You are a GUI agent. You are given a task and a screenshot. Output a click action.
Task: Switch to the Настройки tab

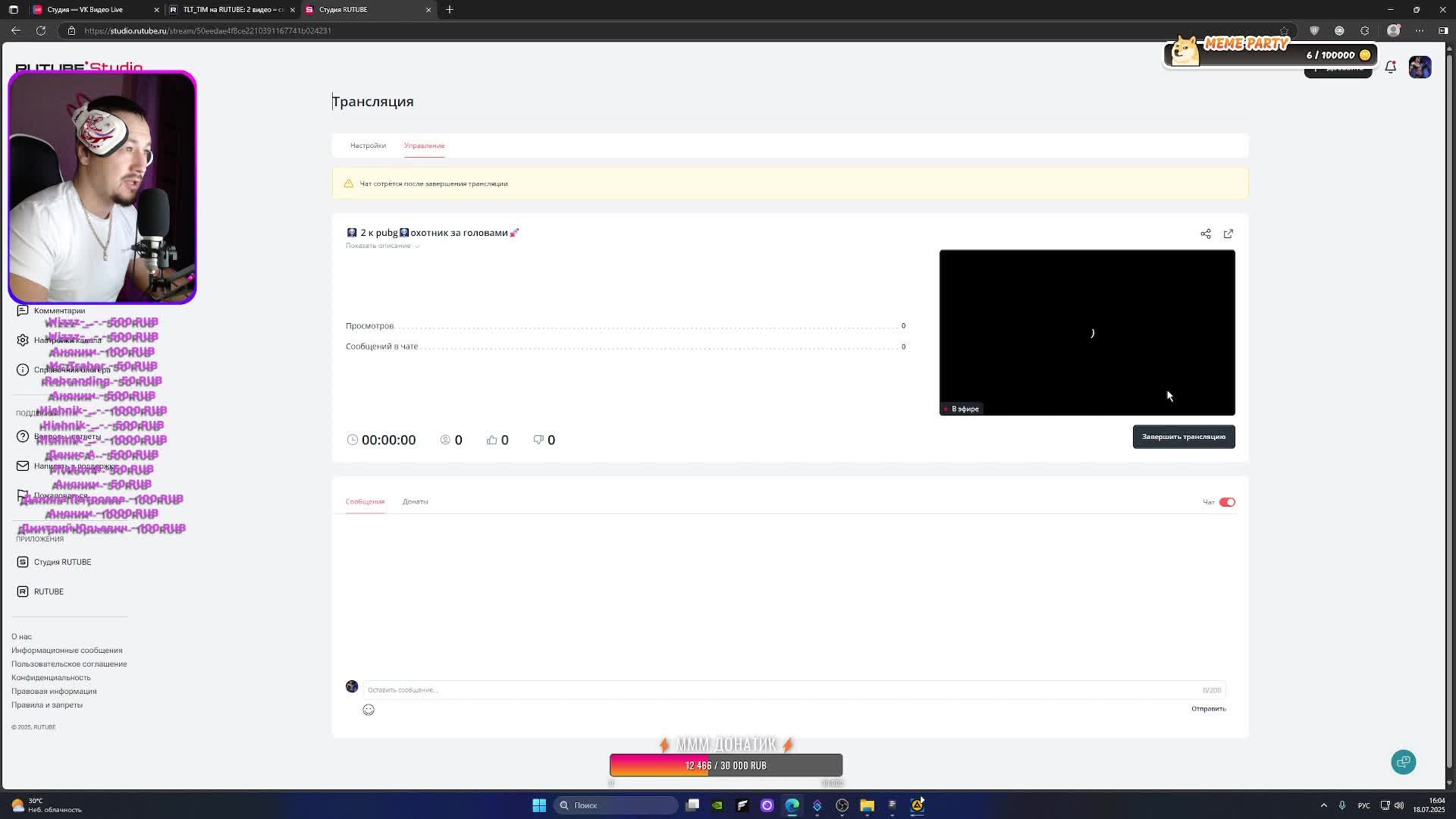(368, 146)
